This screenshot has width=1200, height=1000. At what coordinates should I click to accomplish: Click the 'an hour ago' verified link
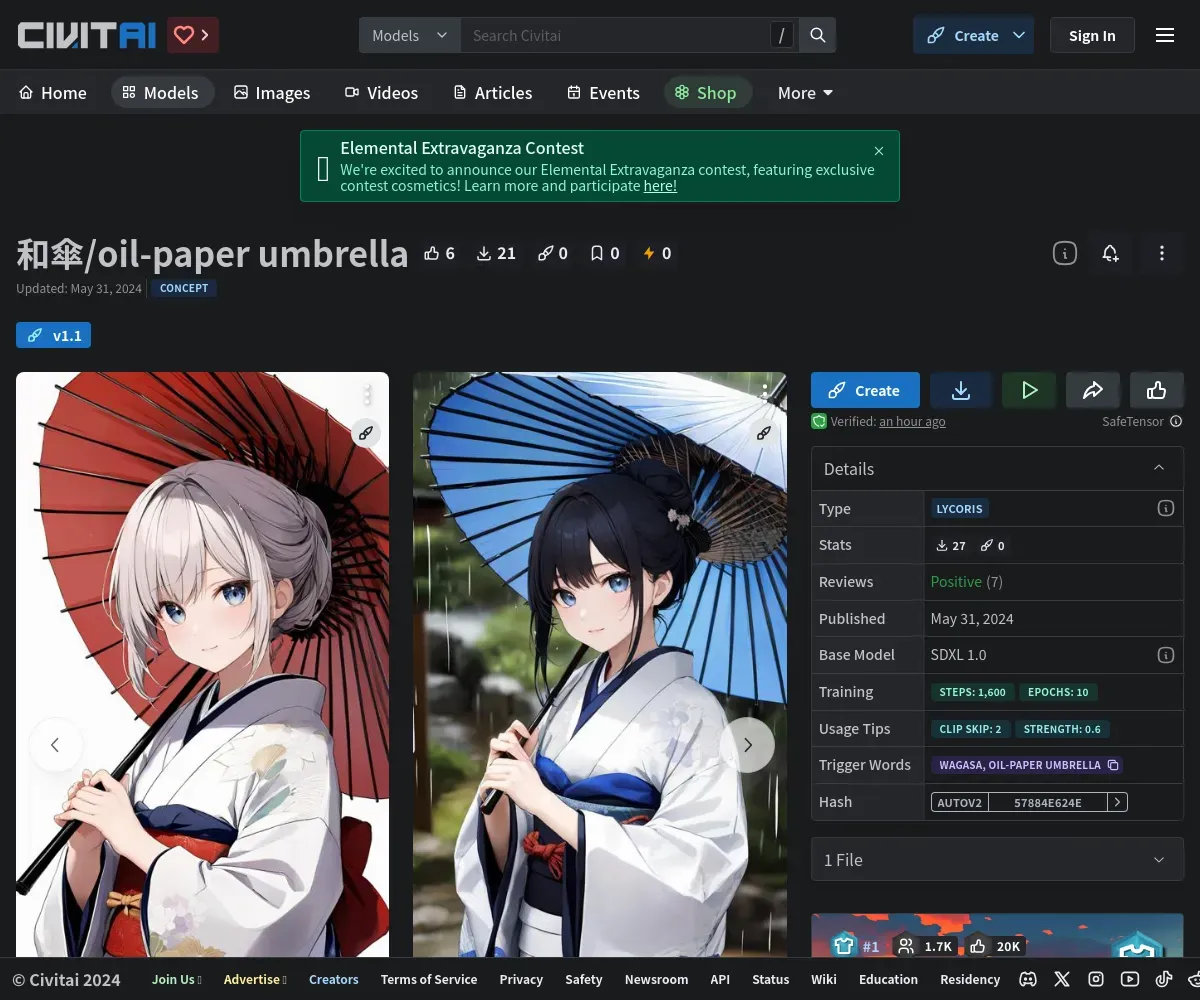912,422
